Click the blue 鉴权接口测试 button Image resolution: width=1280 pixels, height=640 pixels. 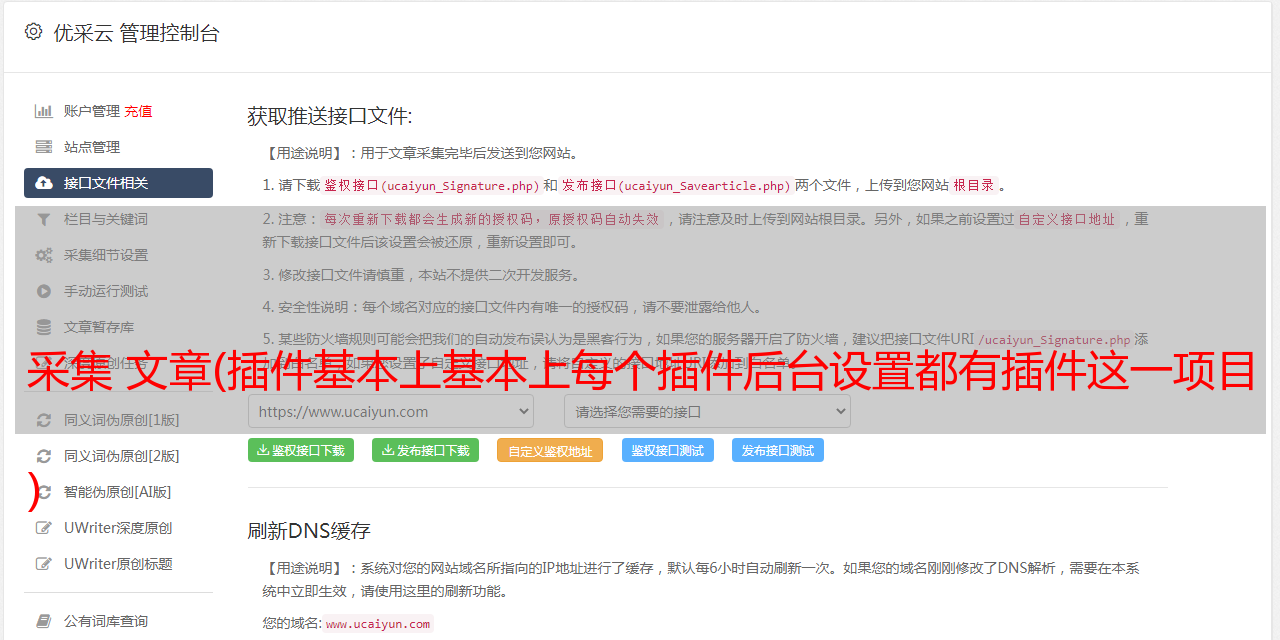[x=668, y=450]
